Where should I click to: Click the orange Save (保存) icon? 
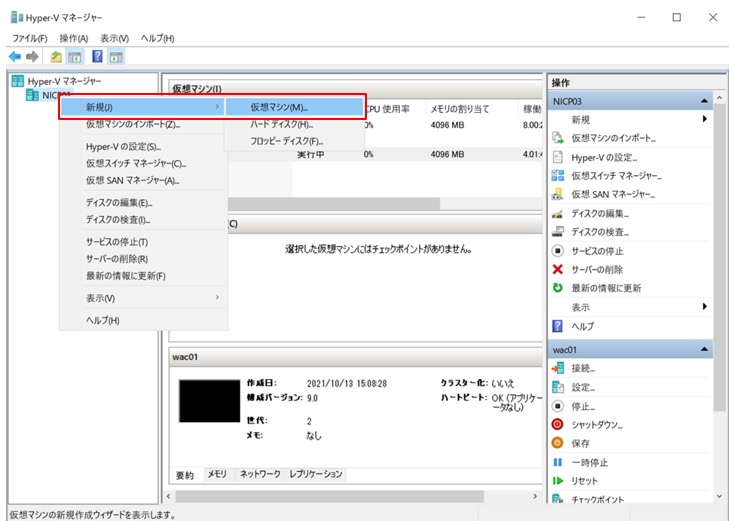pos(558,443)
